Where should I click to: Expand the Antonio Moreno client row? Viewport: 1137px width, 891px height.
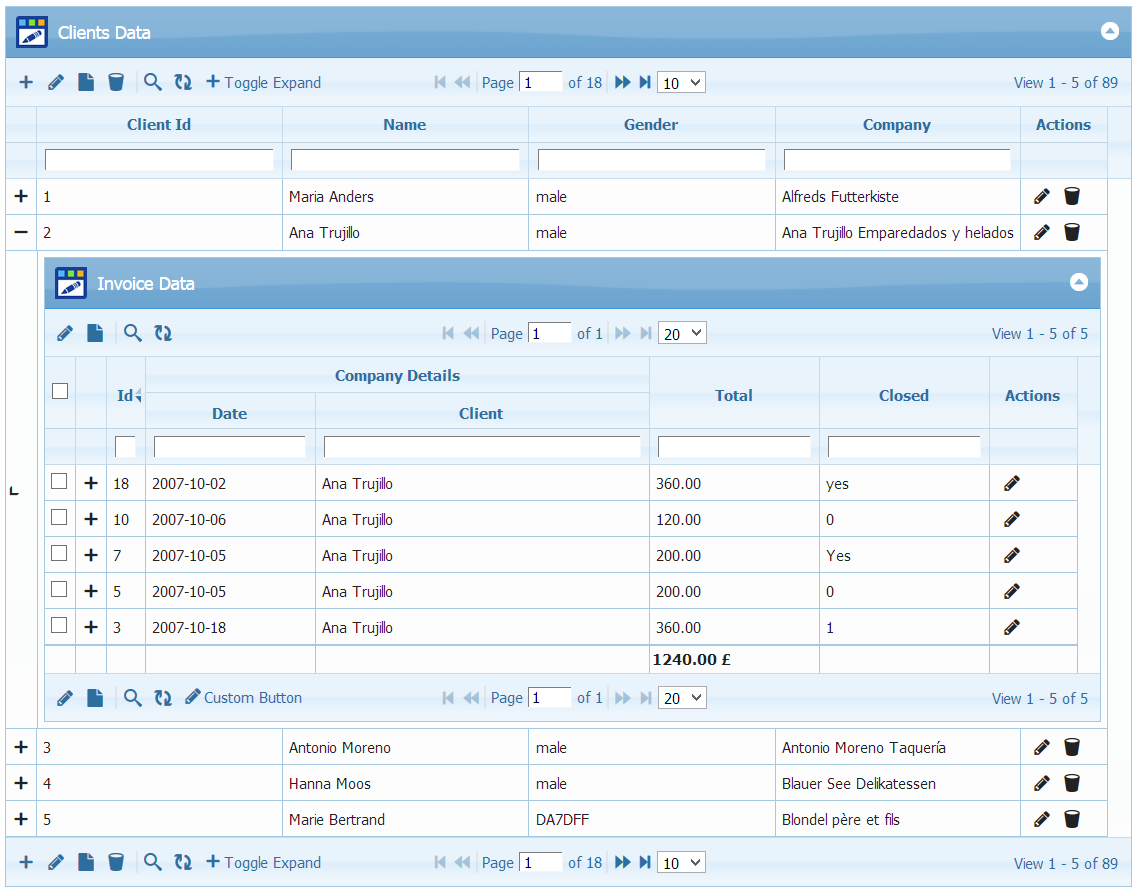[x=21, y=747]
